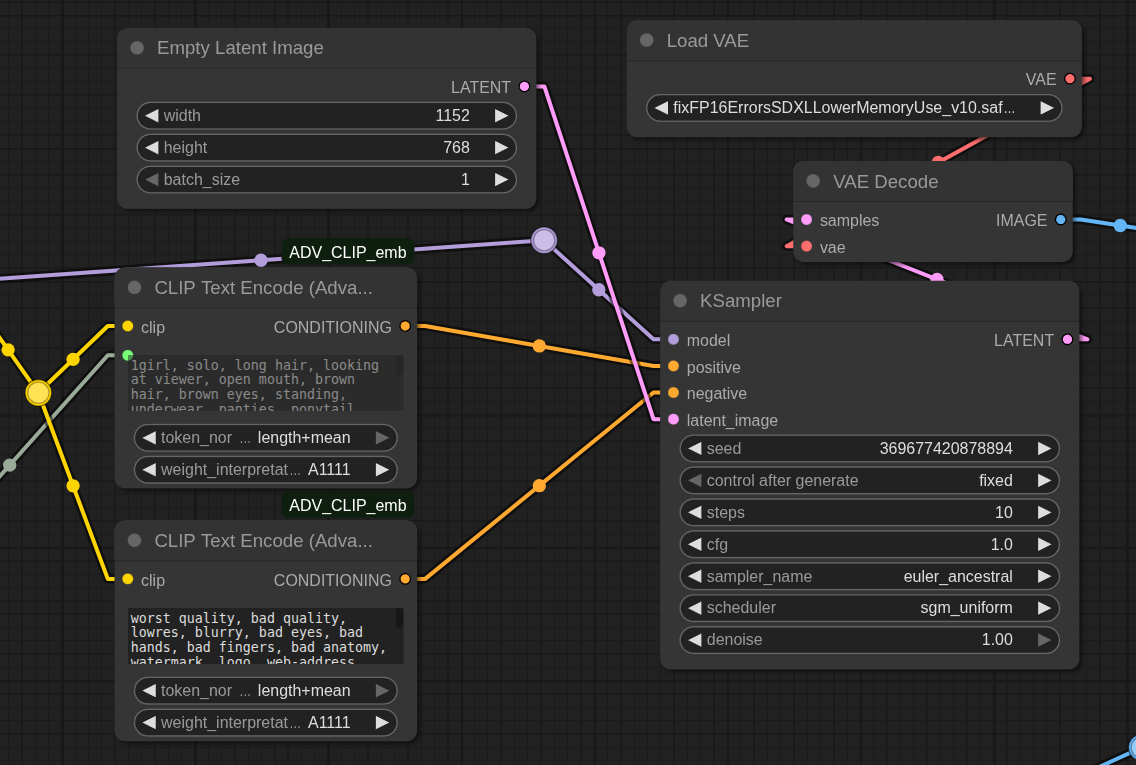Click the KSampler LATENT output port

(x=1067, y=340)
